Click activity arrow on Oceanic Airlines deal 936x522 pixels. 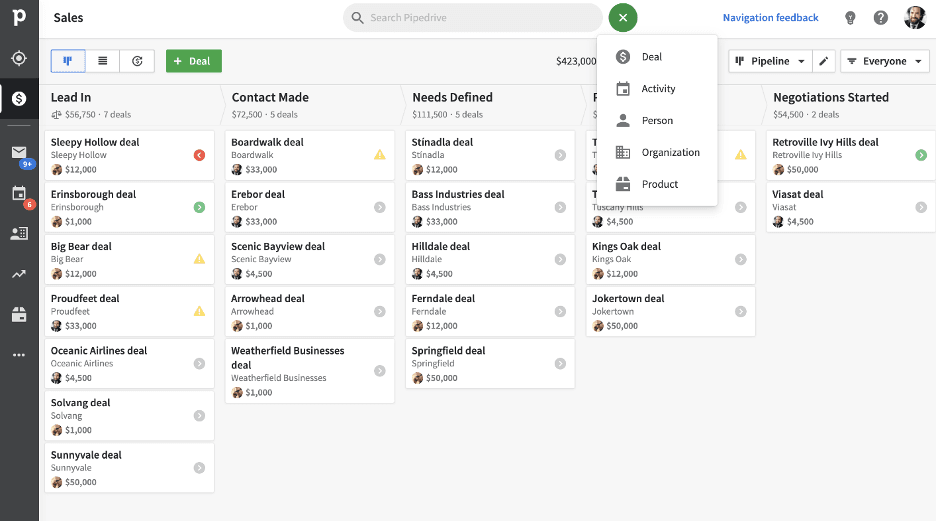click(x=199, y=364)
